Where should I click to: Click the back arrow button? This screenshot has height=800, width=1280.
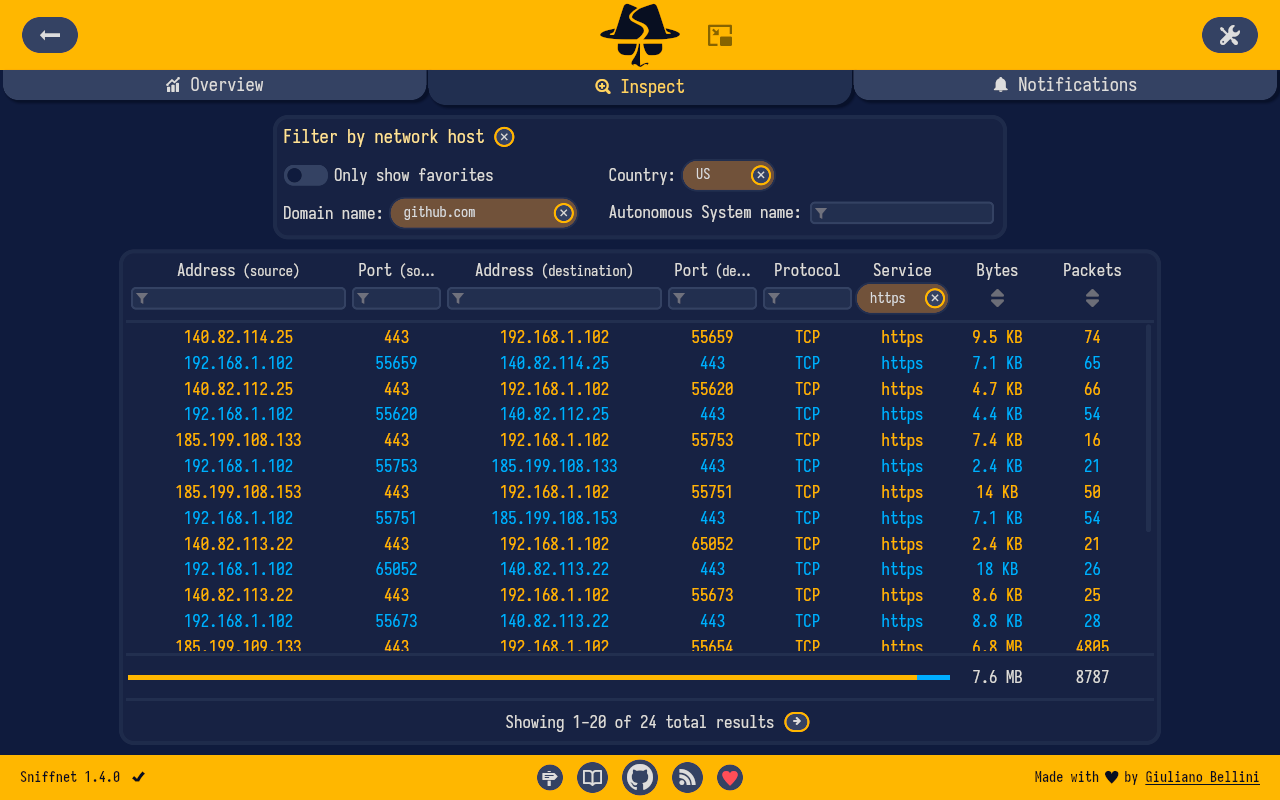click(49, 35)
